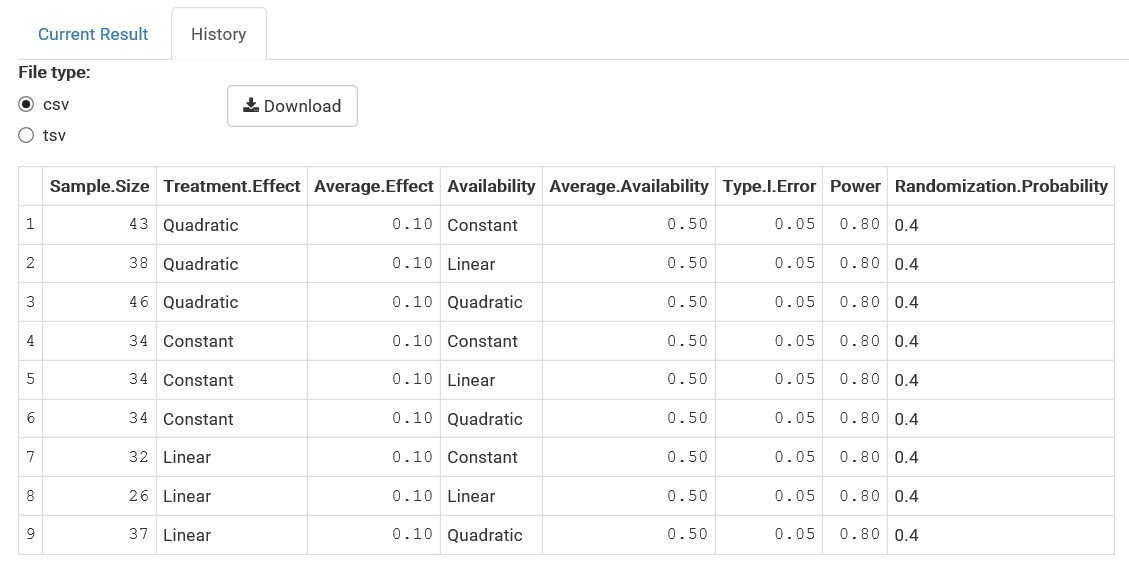Viewport: 1129px width, 575px height.
Task: Switch to the Current Result tab
Action: [93, 34]
